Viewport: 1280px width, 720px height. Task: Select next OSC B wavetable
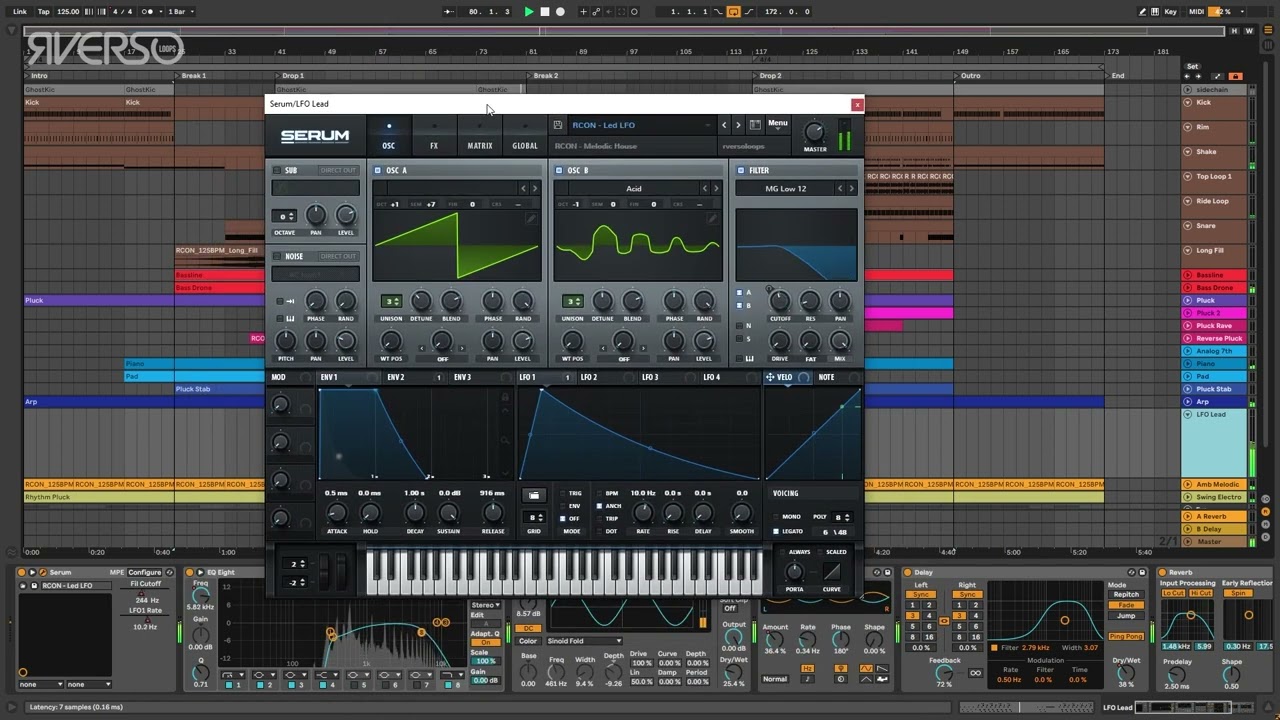pos(715,188)
